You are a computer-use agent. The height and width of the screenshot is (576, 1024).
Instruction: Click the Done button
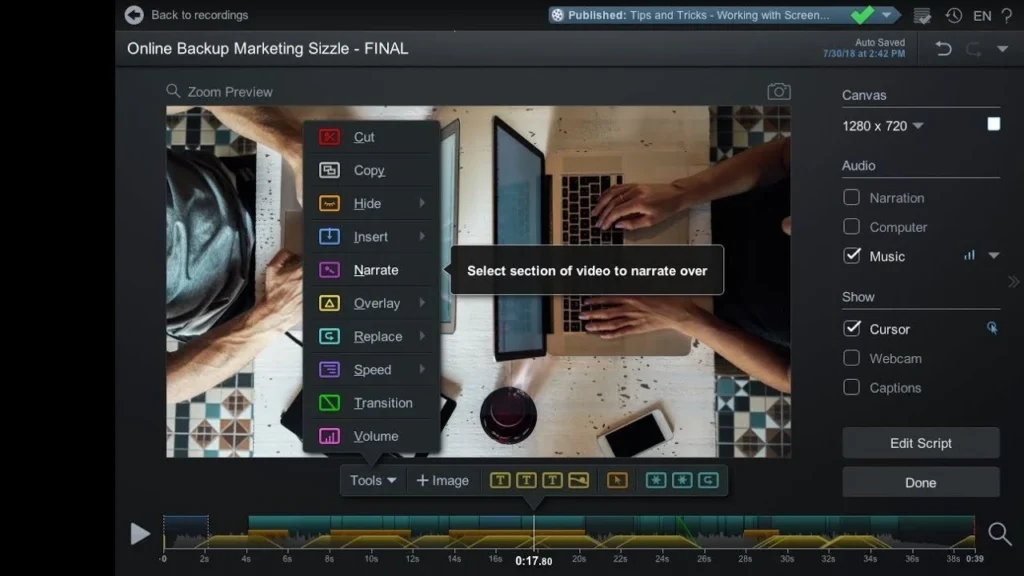pos(920,482)
